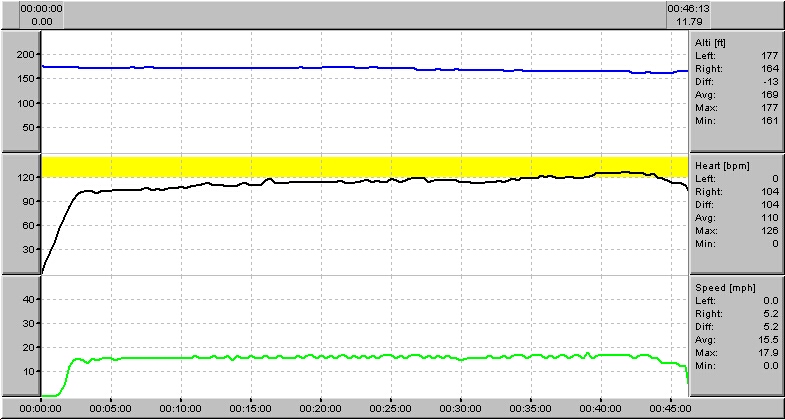Click heart Avg value 110

(x=771, y=218)
